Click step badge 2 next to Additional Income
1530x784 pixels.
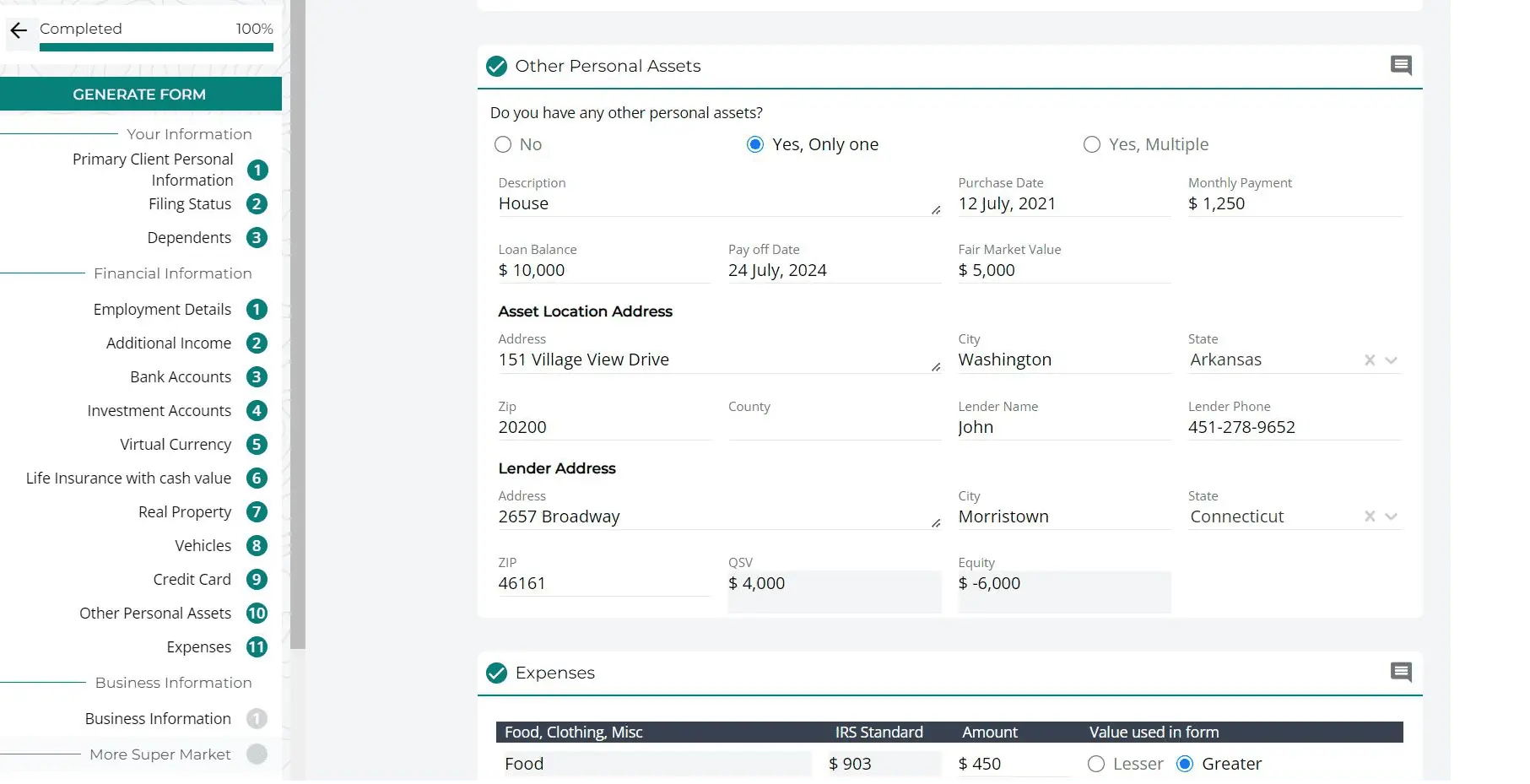pyautogui.click(x=257, y=343)
